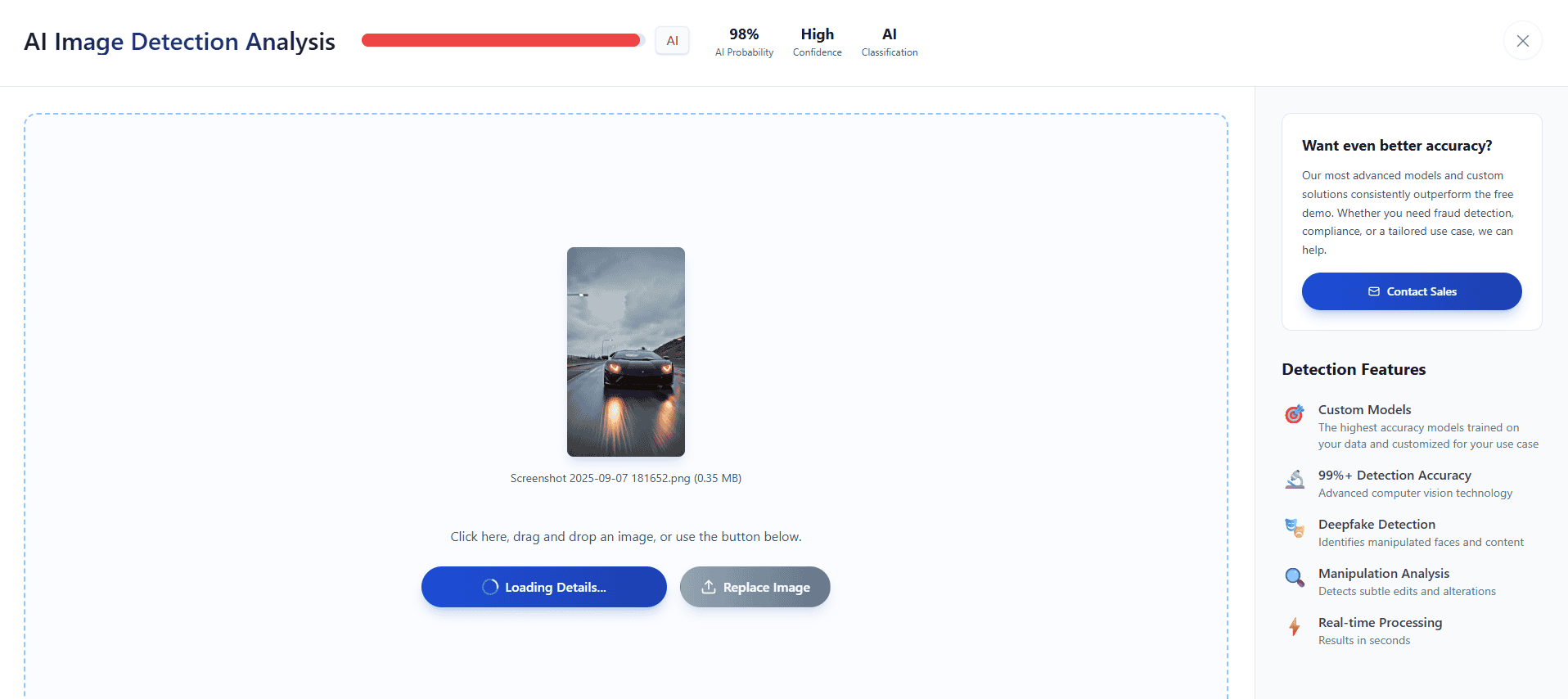Click the upload icon in Replace Image
Screen dimensions: 1568x699
[x=709, y=587]
